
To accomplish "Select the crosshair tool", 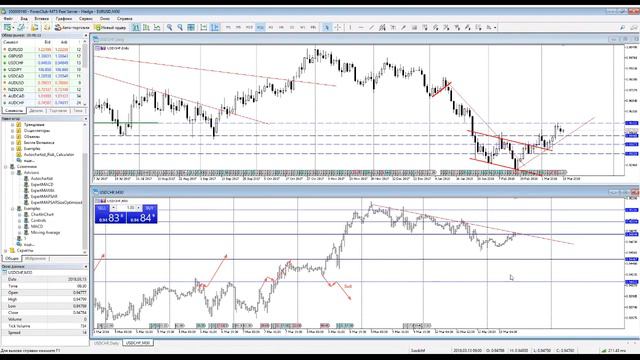I will coord(338,27).
